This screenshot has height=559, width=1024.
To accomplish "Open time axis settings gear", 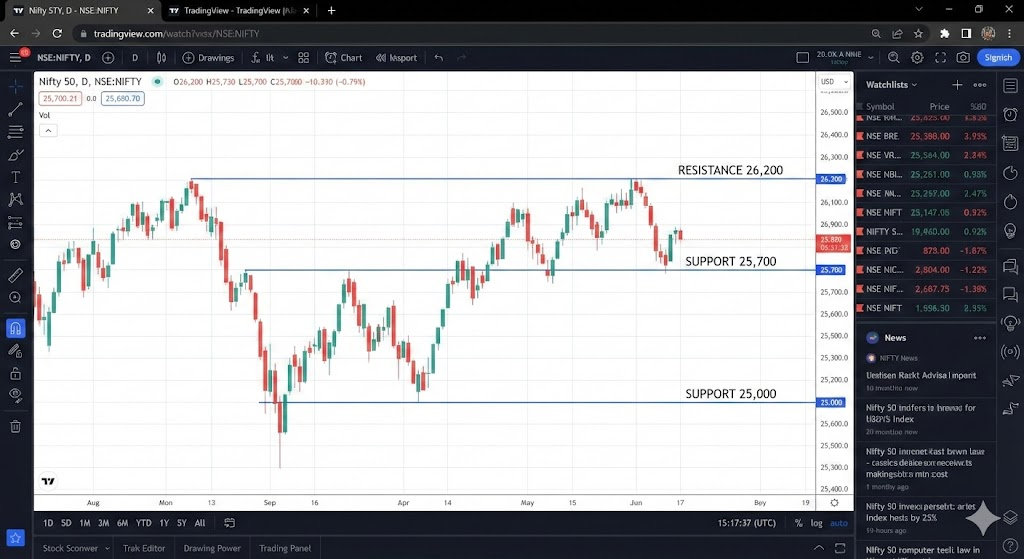I will [x=834, y=503].
